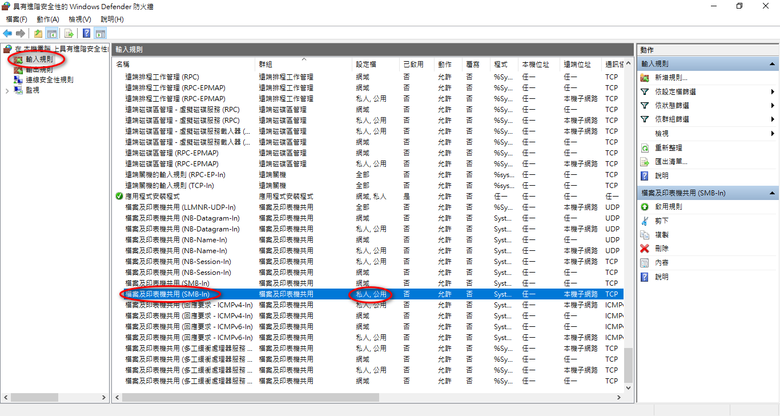Click 說明 help under the 輸入規則 actions section
780x416 pixels.
tap(662, 176)
